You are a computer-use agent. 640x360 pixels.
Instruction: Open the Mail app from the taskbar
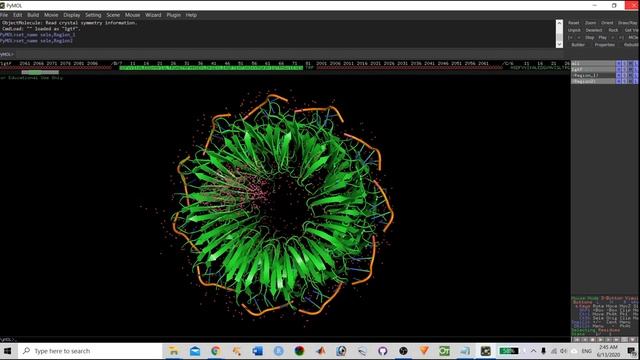(x=195, y=351)
